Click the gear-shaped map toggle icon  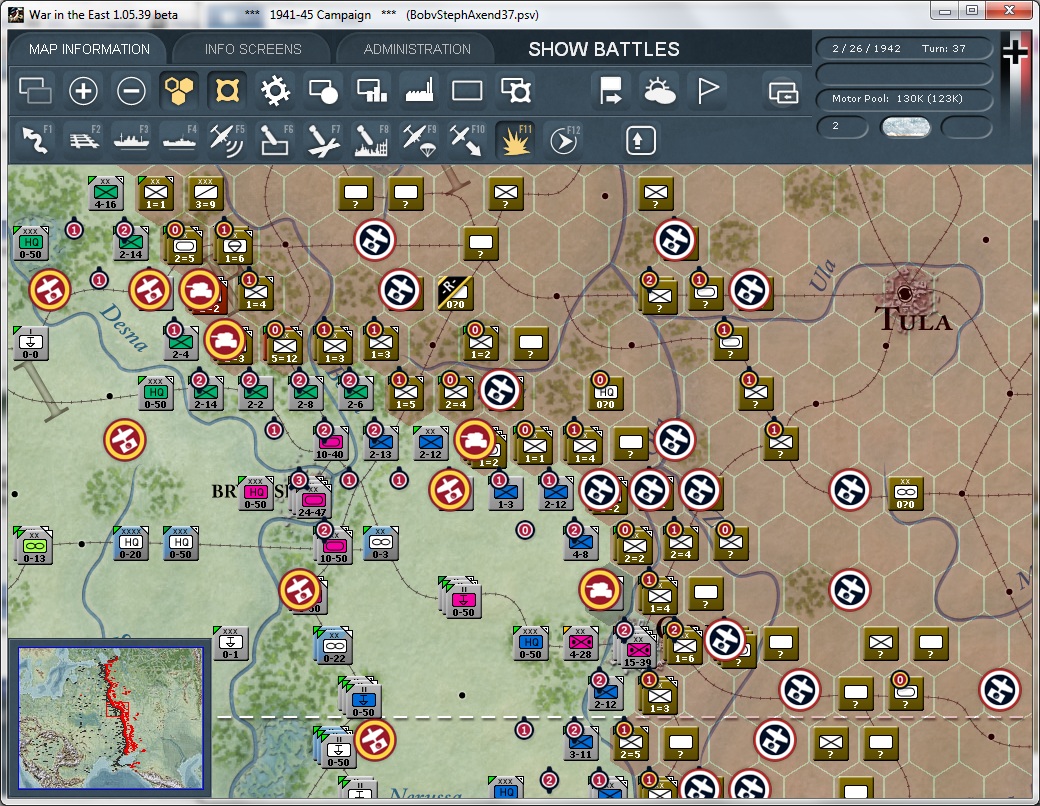[x=275, y=91]
